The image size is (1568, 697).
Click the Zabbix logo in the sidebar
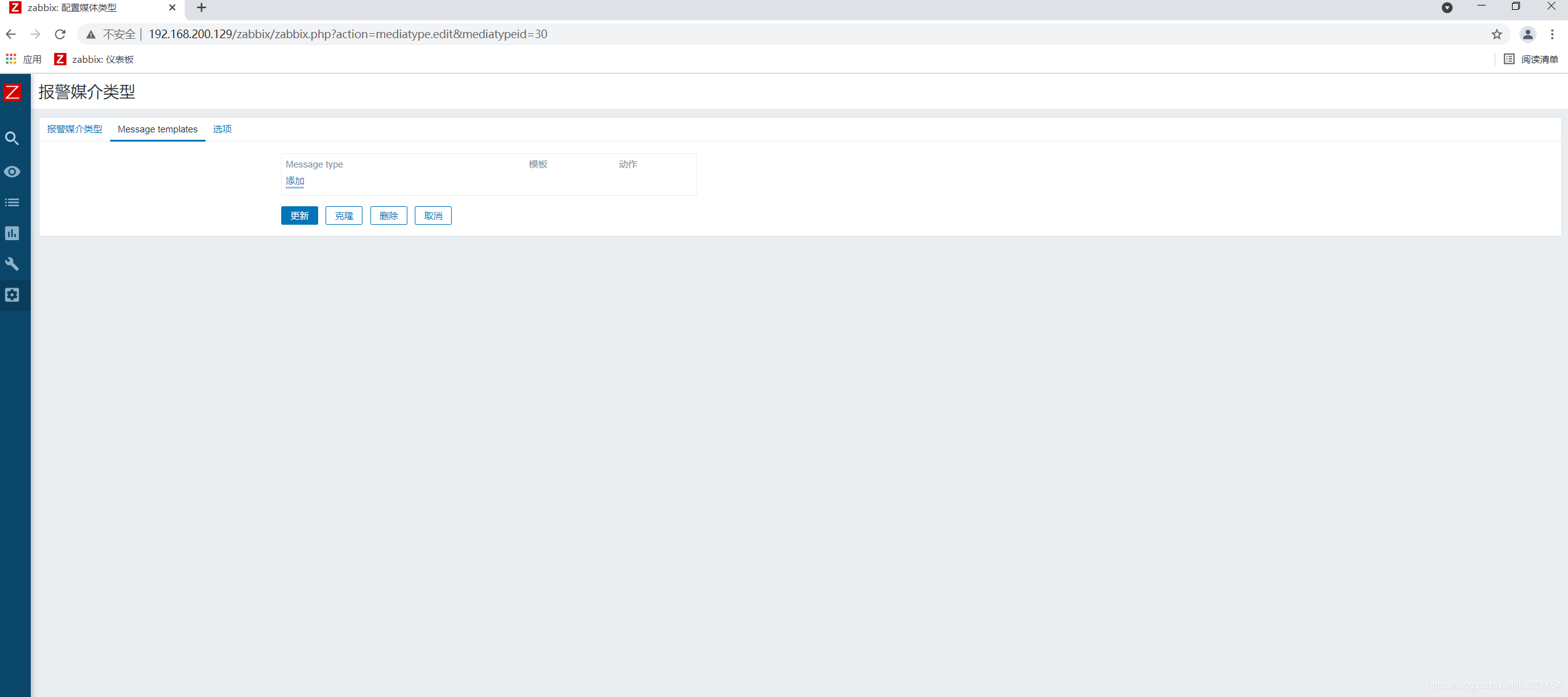coord(12,92)
